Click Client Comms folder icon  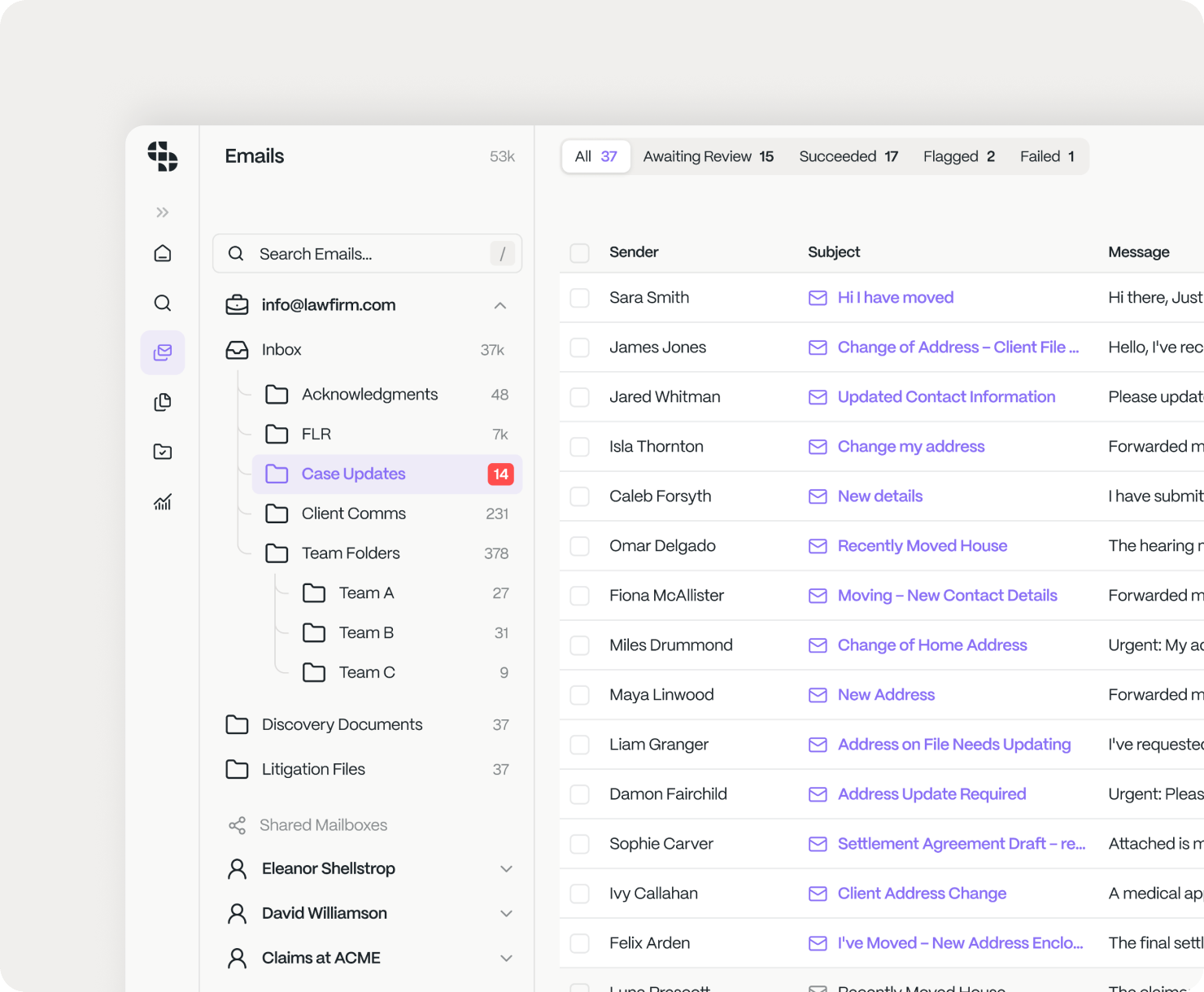coord(277,513)
